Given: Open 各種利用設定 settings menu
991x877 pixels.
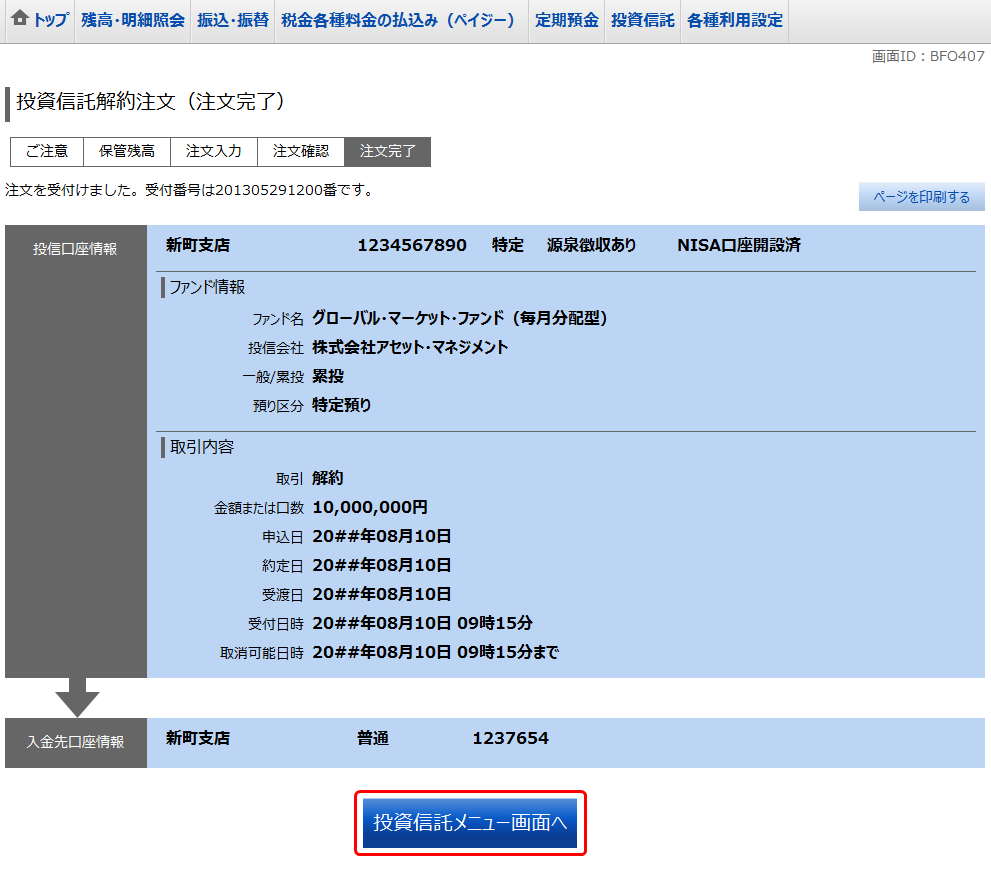Looking at the screenshot, I should (x=734, y=20).
